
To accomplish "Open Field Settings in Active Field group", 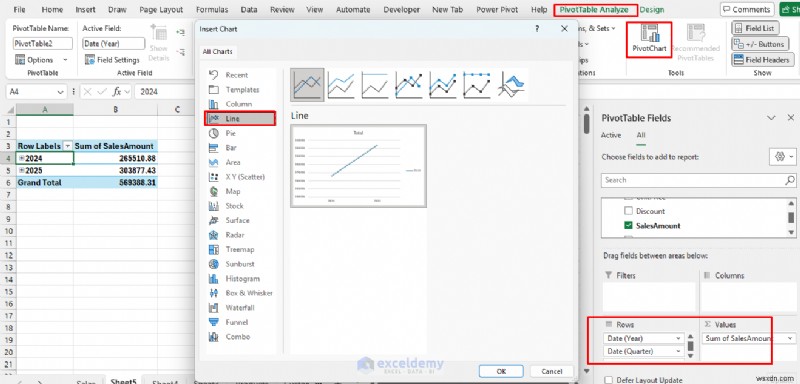I will 112,60.
